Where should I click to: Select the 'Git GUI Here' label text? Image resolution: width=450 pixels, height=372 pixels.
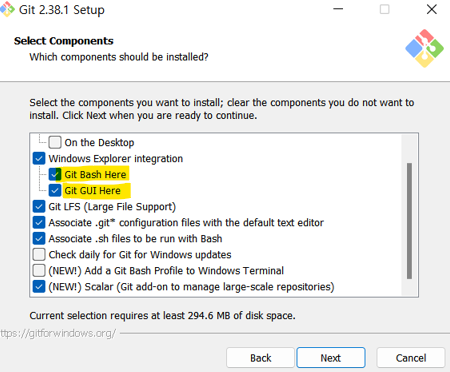click(92, 190)
